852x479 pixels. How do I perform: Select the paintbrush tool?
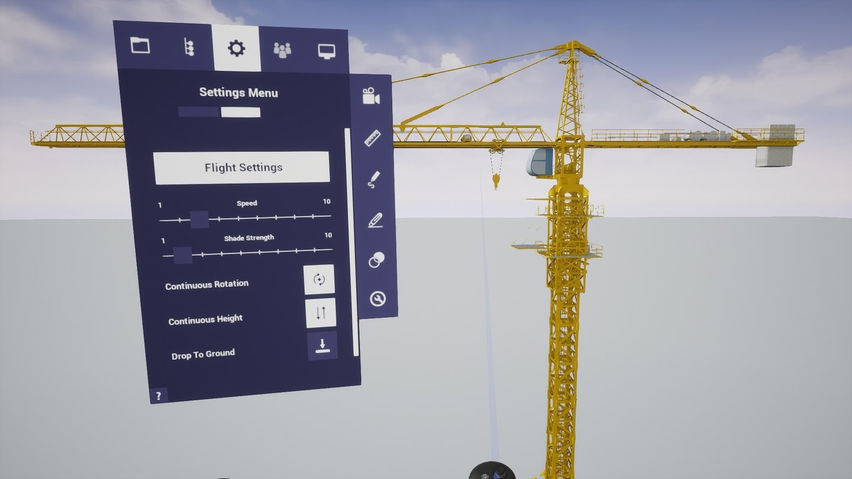point(374,179)
